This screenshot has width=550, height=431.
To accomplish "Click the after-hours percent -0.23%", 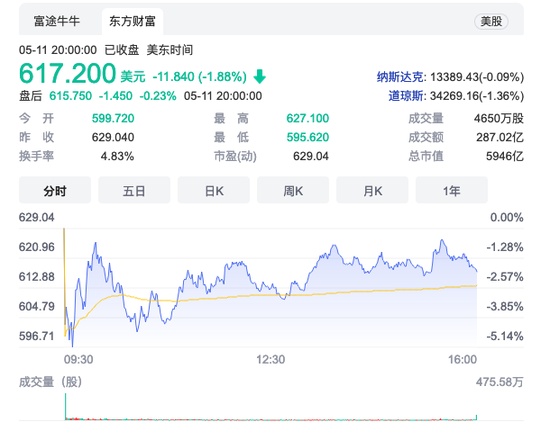I will click(x=158, y=96).
